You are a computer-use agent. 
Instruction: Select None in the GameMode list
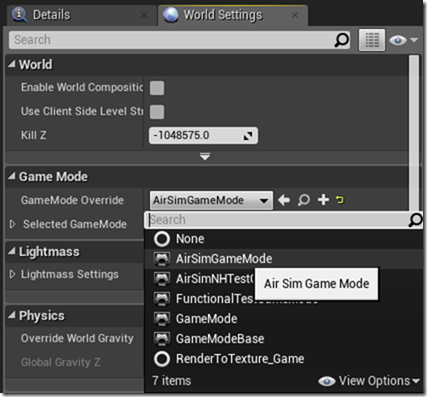(x=283, y=239)
